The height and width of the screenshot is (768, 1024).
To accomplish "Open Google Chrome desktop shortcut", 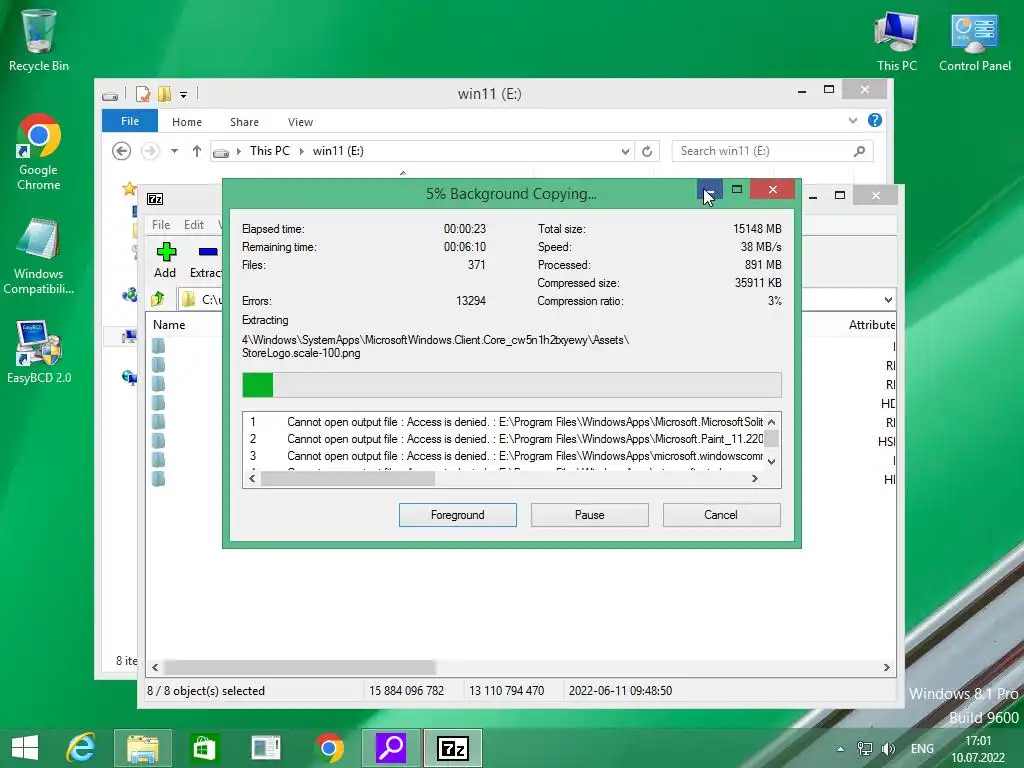I will tap(39, 152).
